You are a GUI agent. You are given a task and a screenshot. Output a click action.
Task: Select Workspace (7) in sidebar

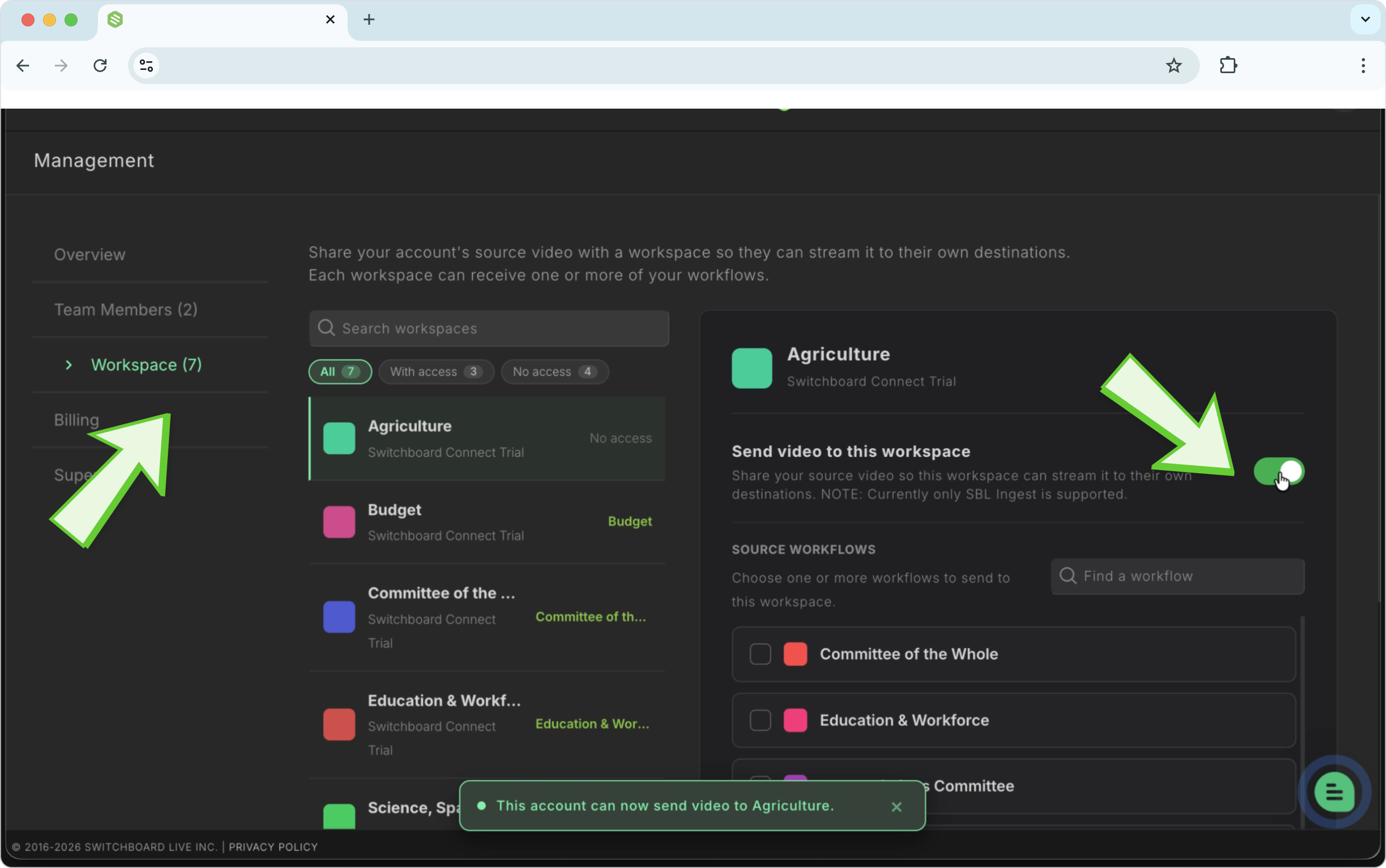[x=146, y=365]
